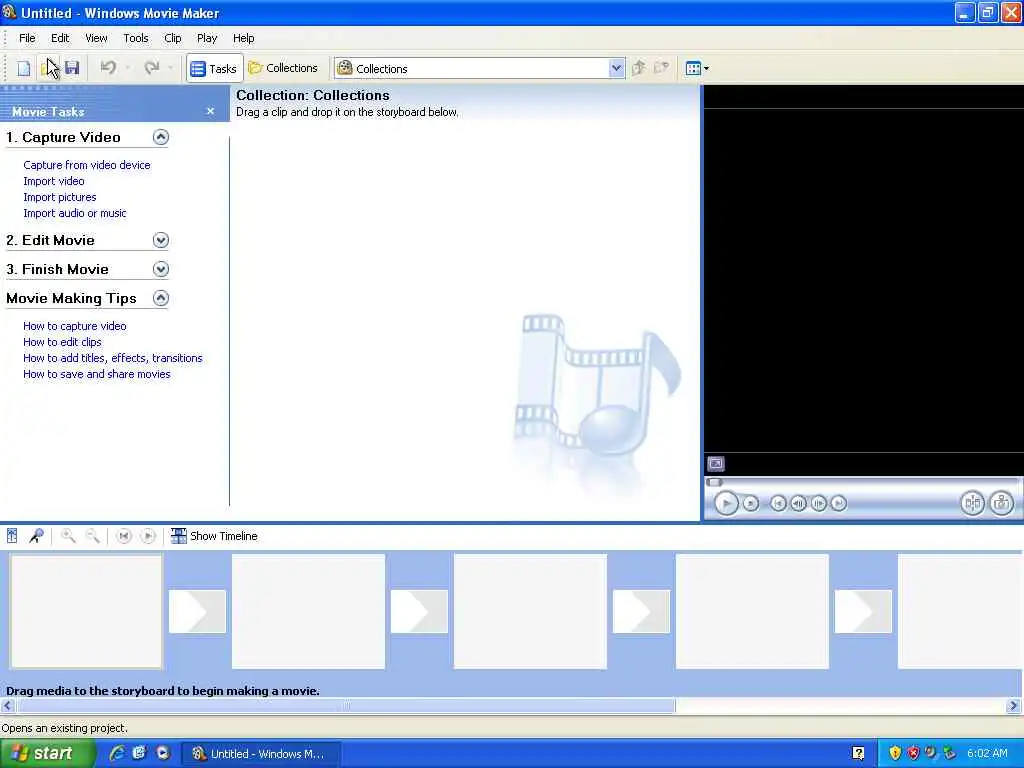
Task: Expand the Edit Movie section
Action: pyautogui.click(x=161, y=240)
